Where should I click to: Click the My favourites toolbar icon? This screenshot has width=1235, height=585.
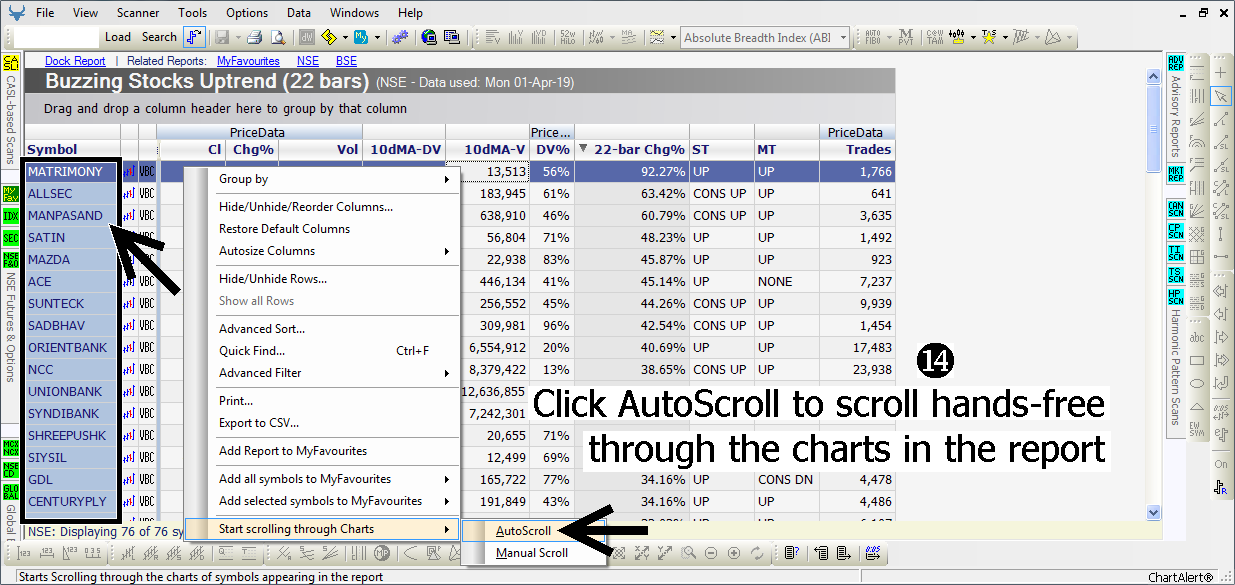pos(361,37)
